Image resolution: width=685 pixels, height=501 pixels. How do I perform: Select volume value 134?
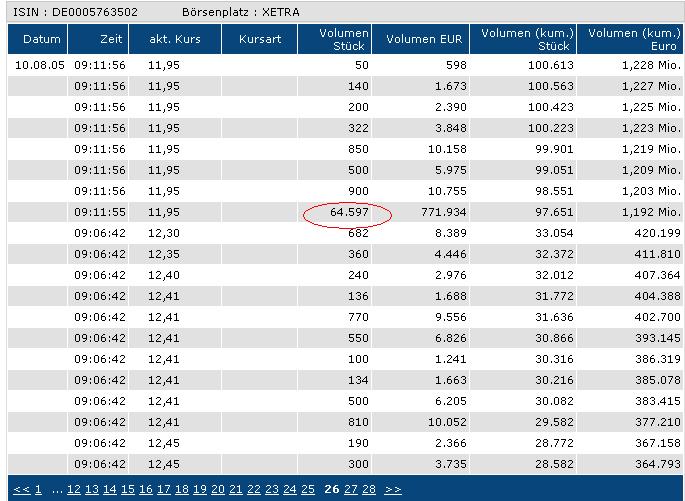coord(358,380)
